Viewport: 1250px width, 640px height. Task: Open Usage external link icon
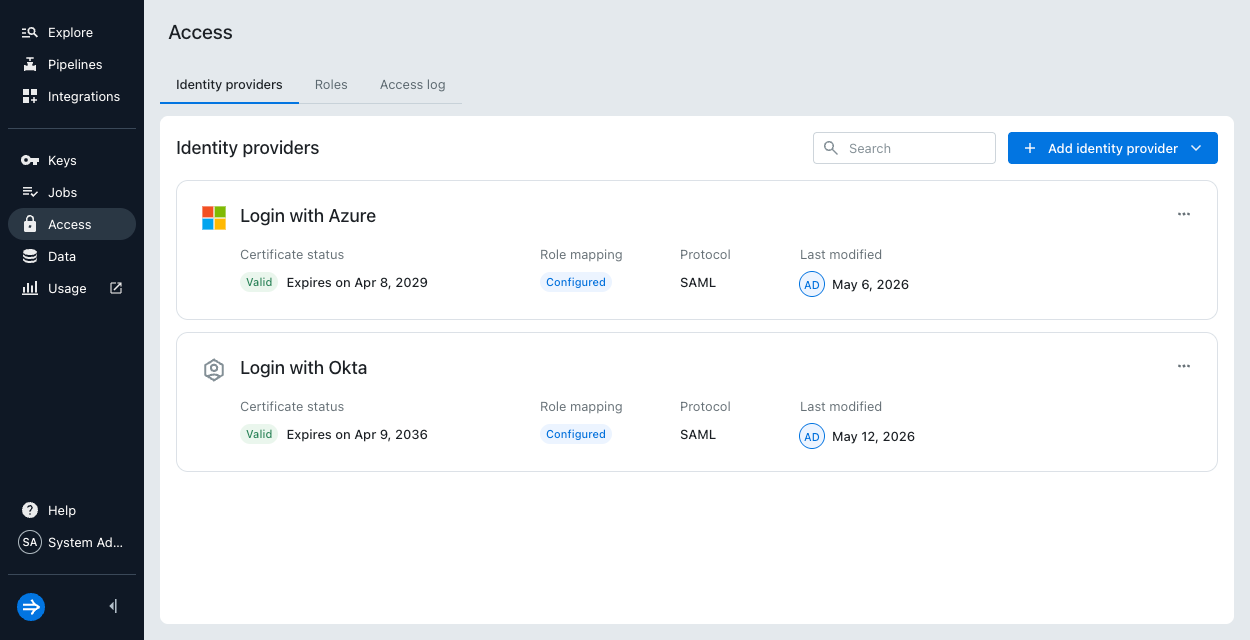[x=116, y=288]
